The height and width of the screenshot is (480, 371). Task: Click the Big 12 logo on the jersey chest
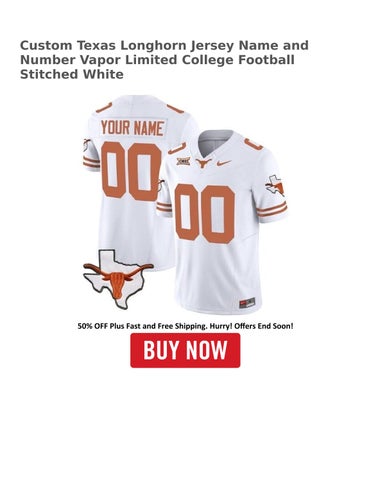(184, 162)
